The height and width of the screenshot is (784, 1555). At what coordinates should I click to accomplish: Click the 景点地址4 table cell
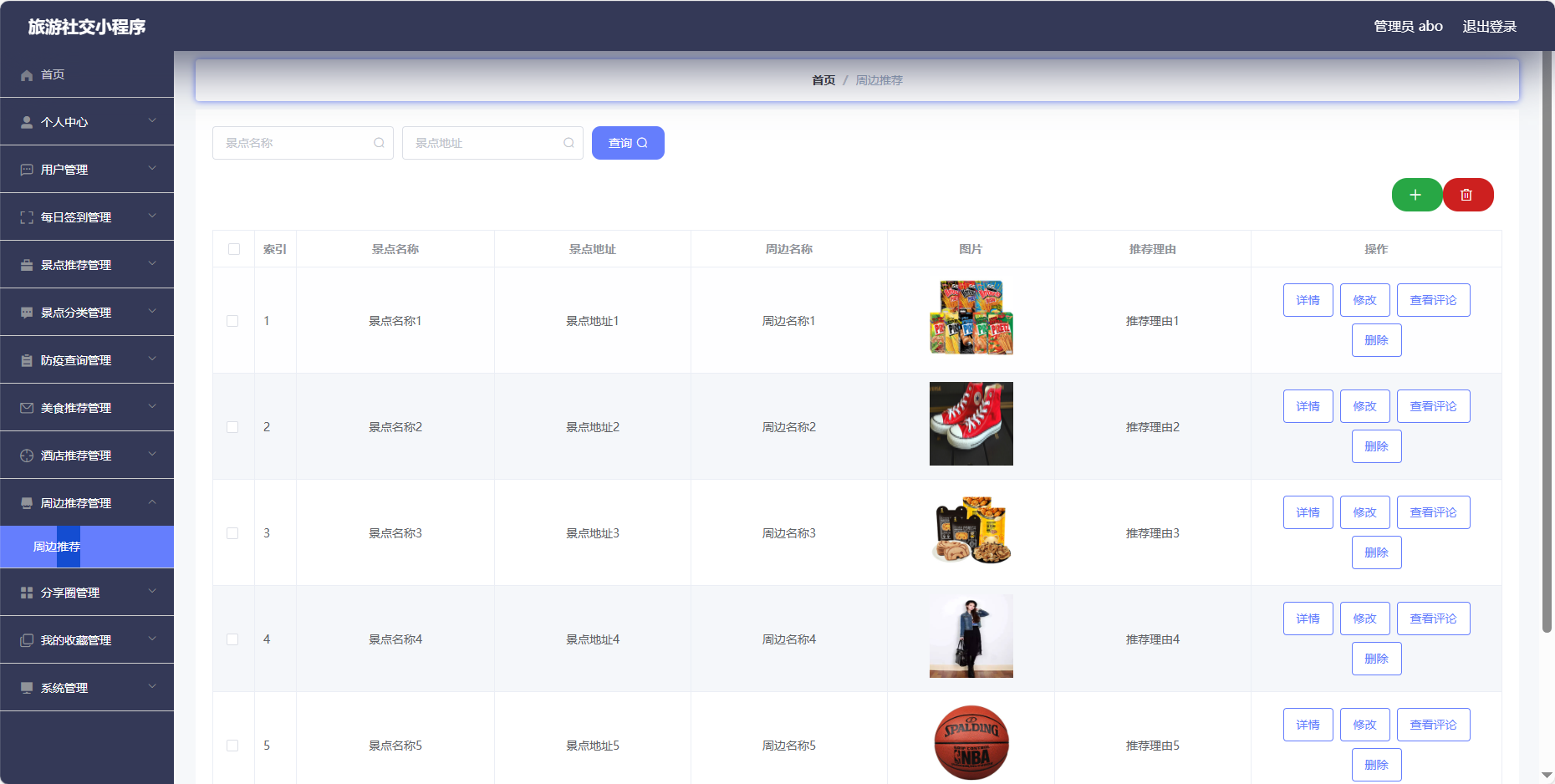[593, 639]
